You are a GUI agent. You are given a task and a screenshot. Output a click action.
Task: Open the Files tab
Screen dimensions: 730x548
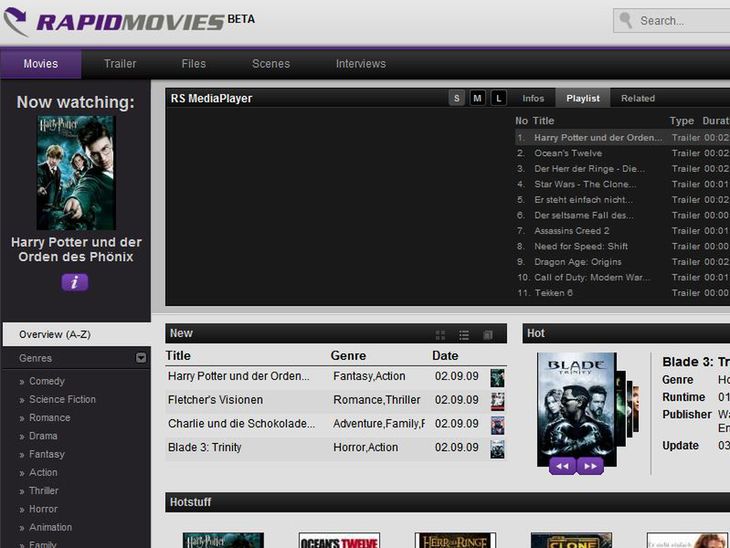coord(194,64)
